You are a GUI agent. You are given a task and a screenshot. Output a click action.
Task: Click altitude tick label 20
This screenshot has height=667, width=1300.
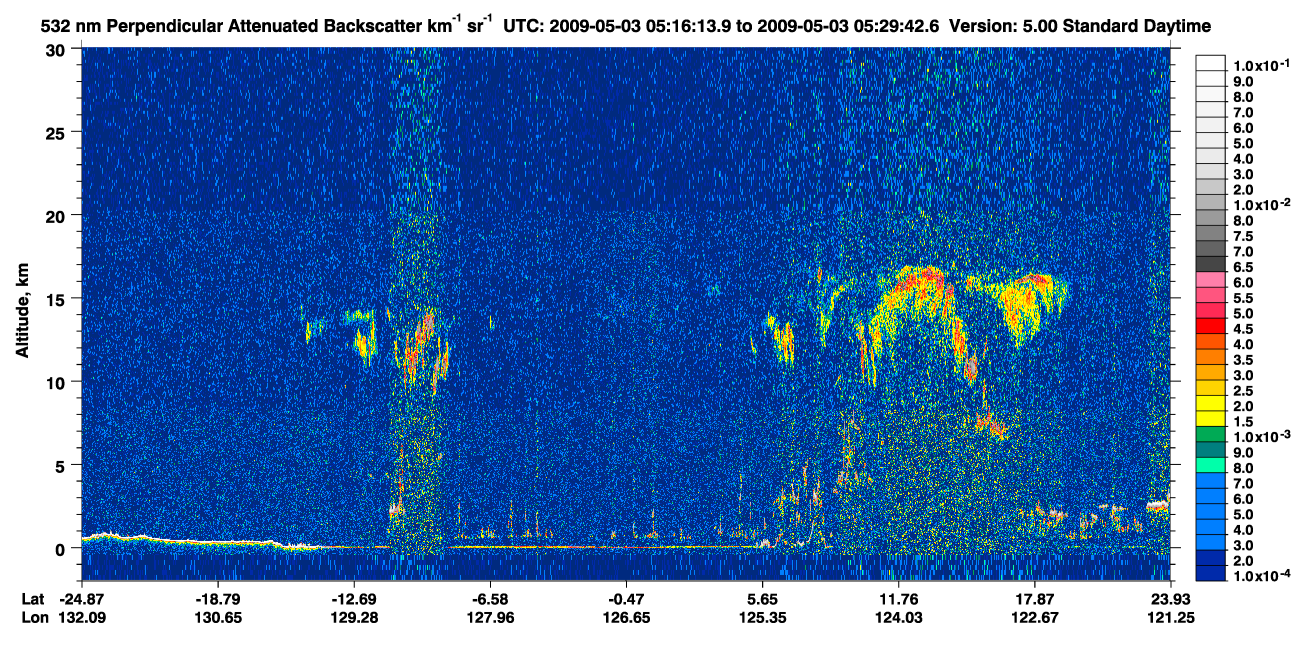coord(57,216)
